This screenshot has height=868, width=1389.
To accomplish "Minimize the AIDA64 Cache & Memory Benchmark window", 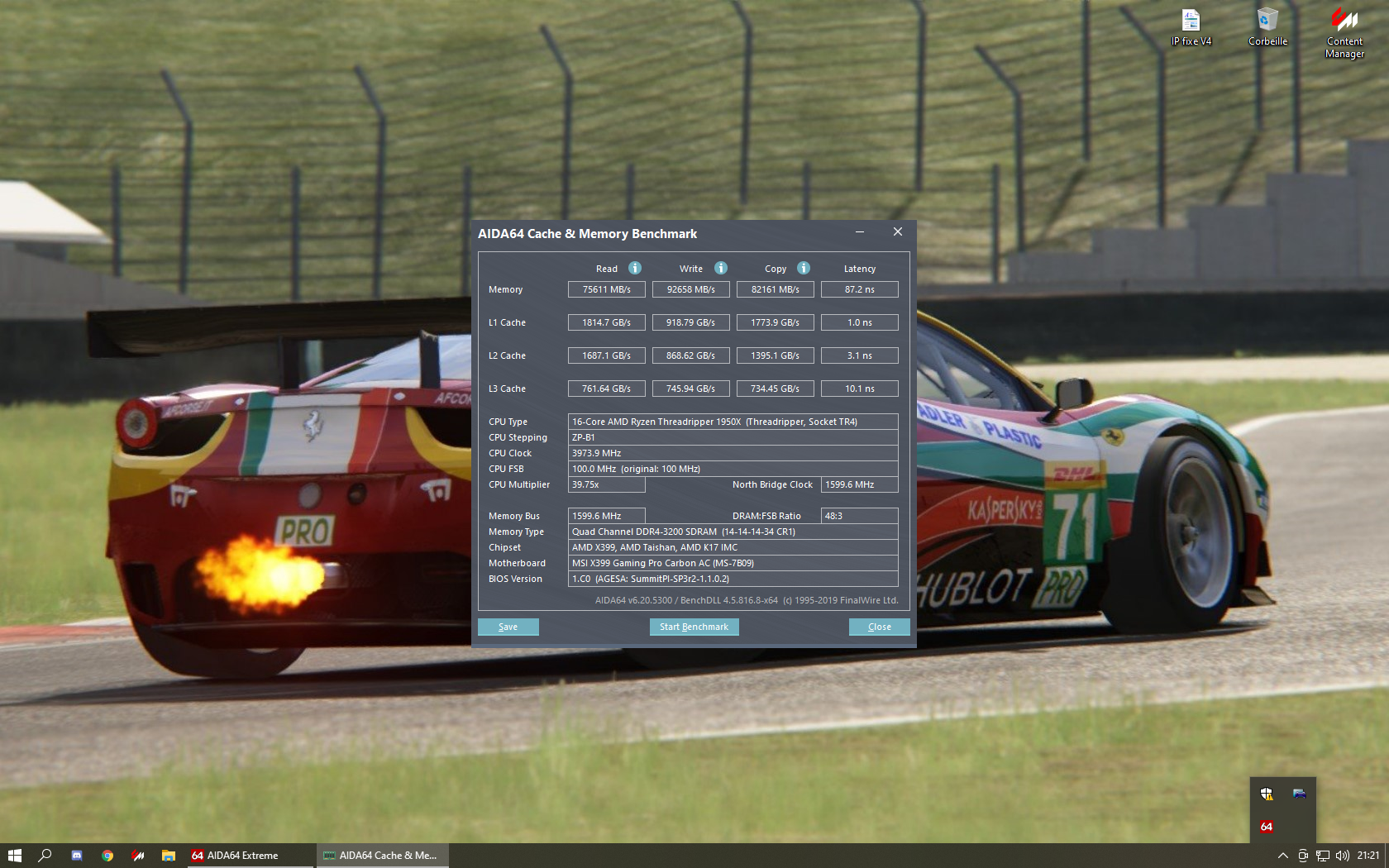I will point(860,232).
